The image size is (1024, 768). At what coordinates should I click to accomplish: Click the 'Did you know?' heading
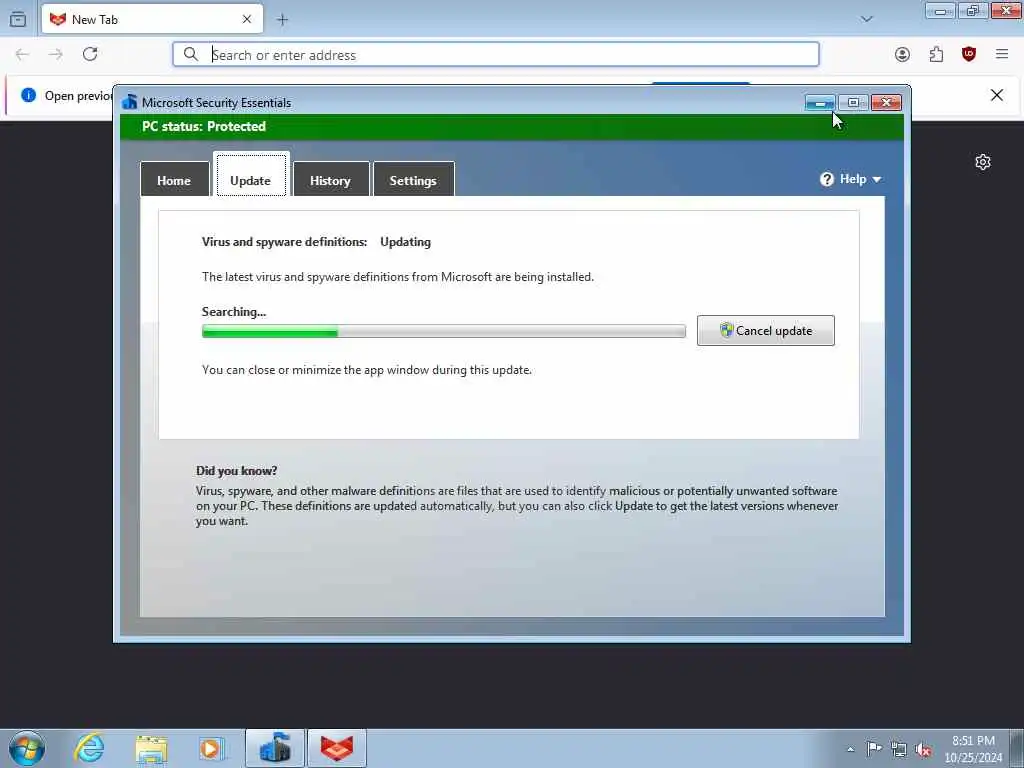click(236, 471)
